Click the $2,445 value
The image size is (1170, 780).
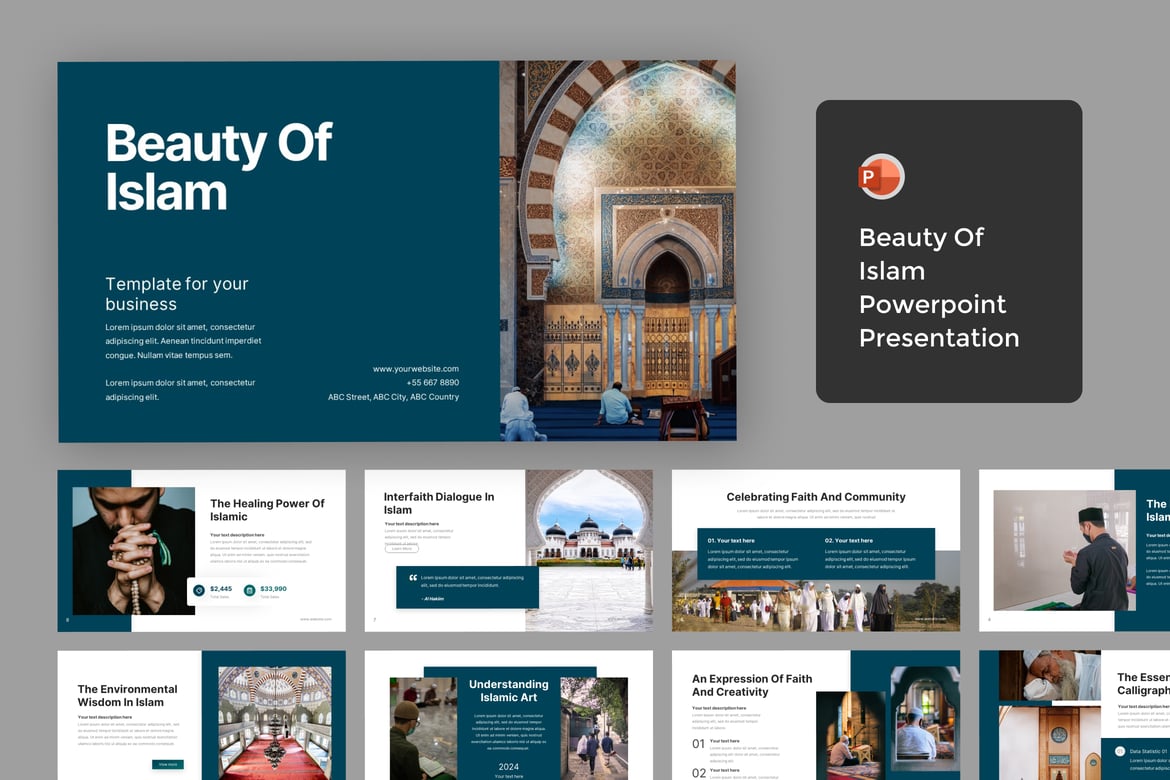tap(221, 589)
